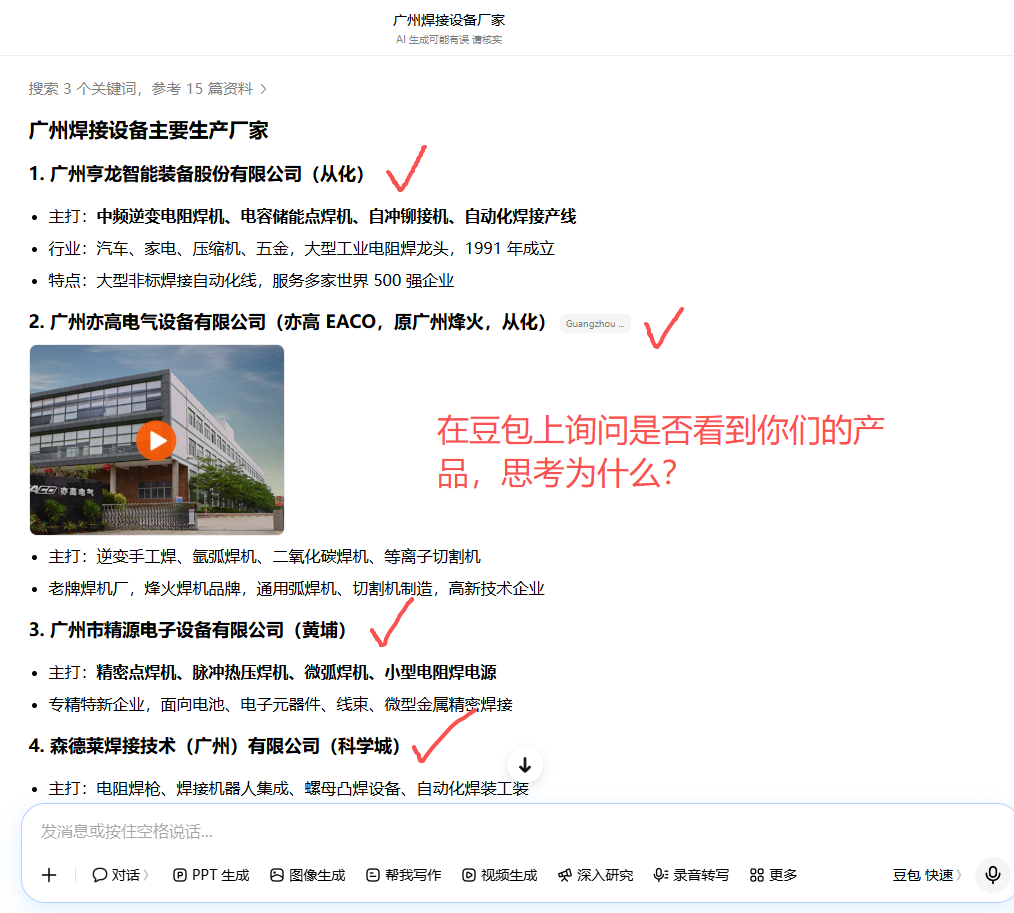Click line 老牌焊机厂，烽火焊机品牌
Viewport: 1014px width, 913px height.
click(296, 589)
